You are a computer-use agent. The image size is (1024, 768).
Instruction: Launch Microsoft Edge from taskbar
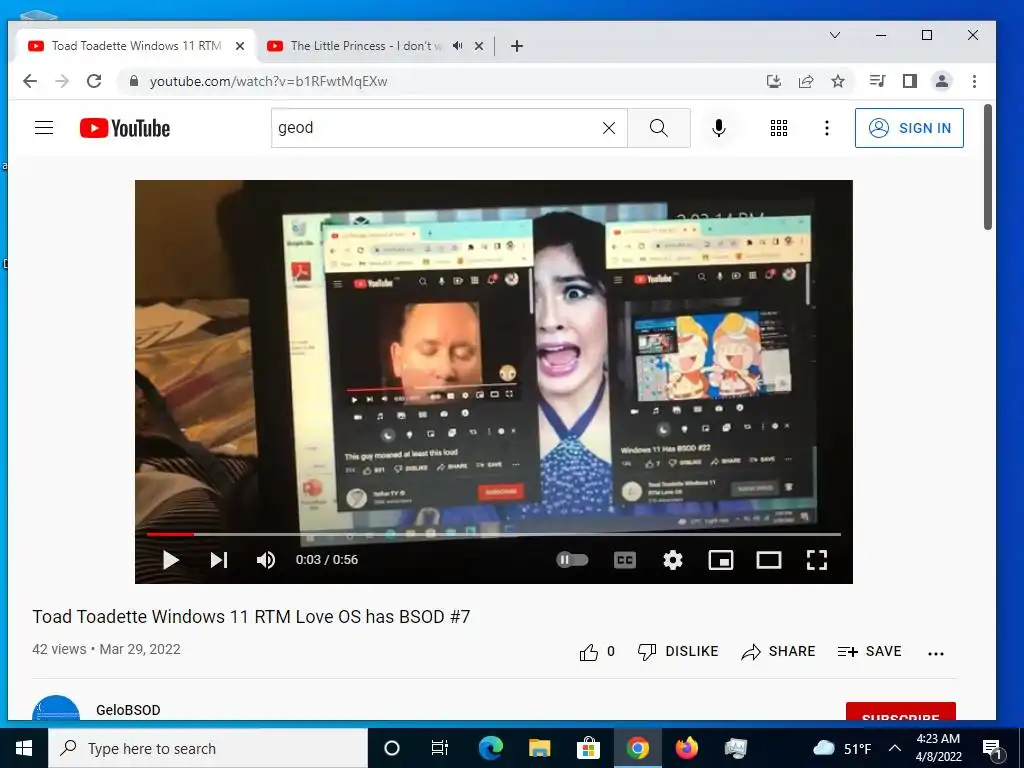coord(491,748)
